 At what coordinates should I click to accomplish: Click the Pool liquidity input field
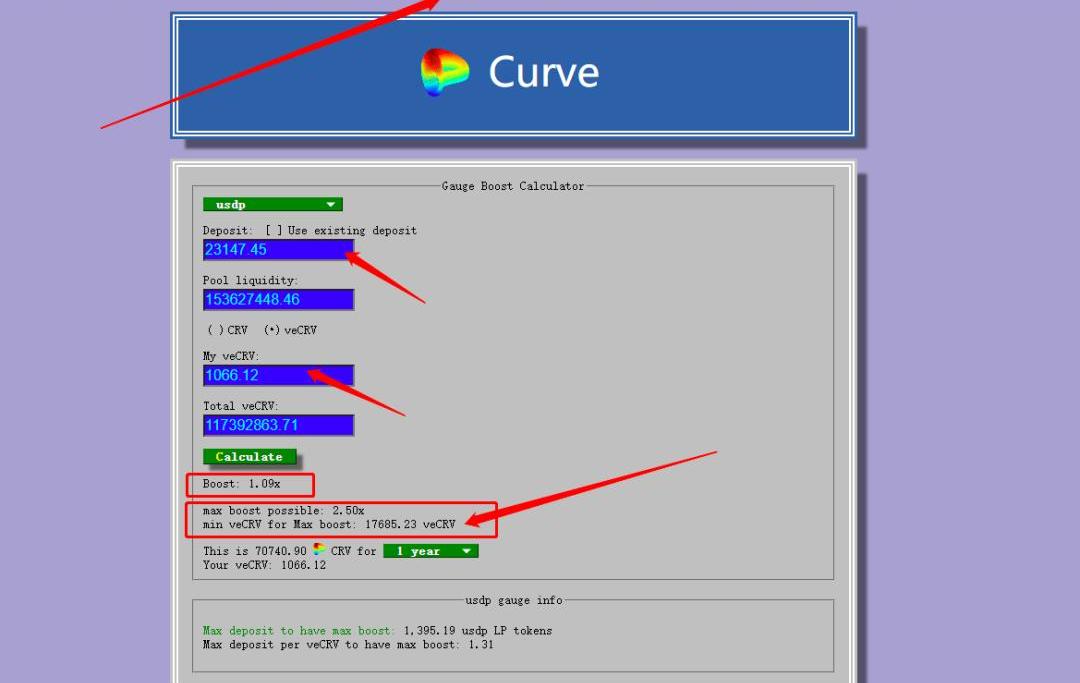[278, 300]
